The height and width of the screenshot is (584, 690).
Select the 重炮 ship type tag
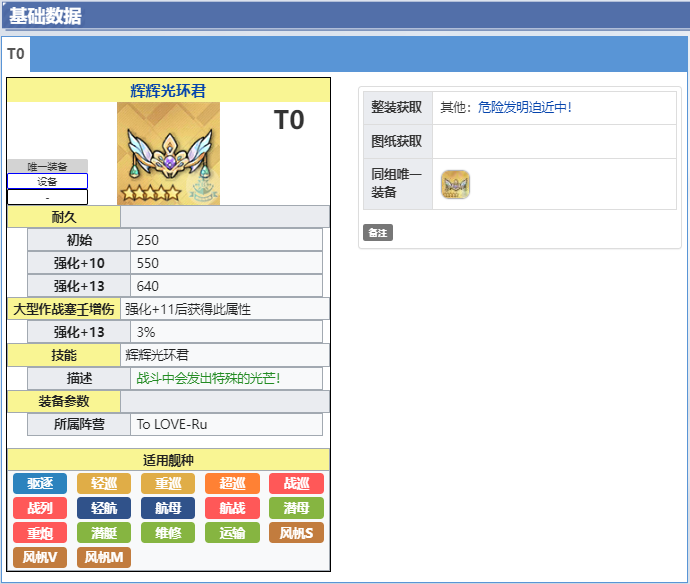[x=40, y=533]
